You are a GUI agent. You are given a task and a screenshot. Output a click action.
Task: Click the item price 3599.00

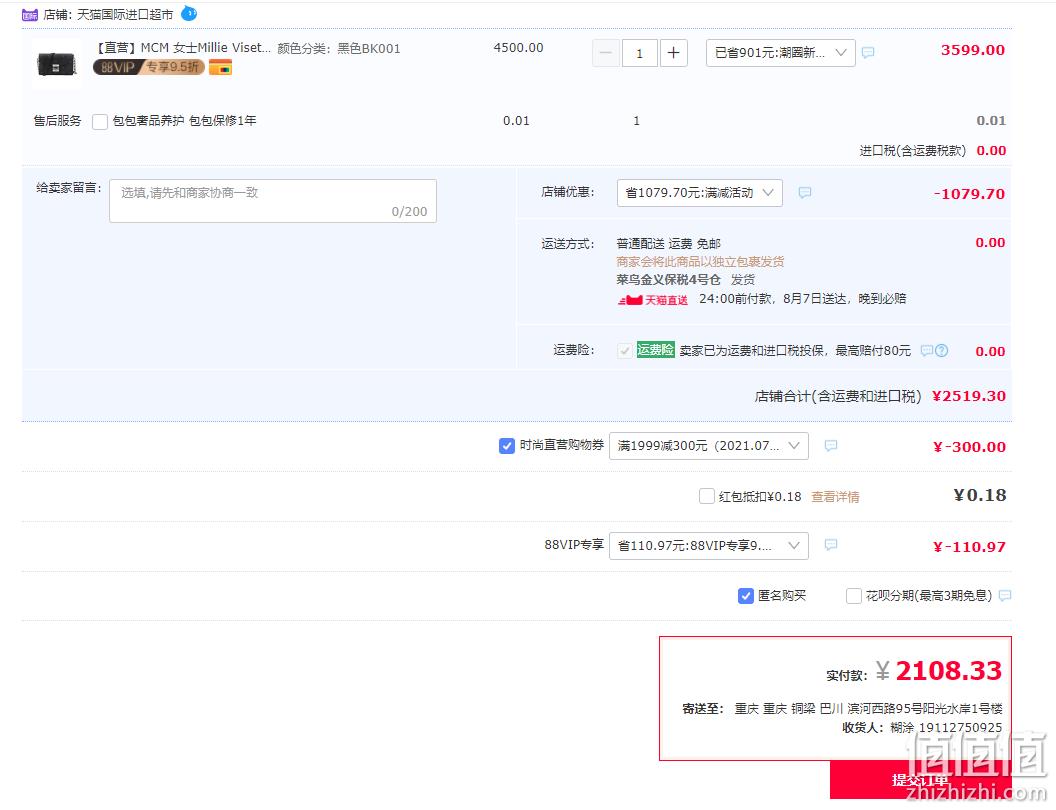972,50
